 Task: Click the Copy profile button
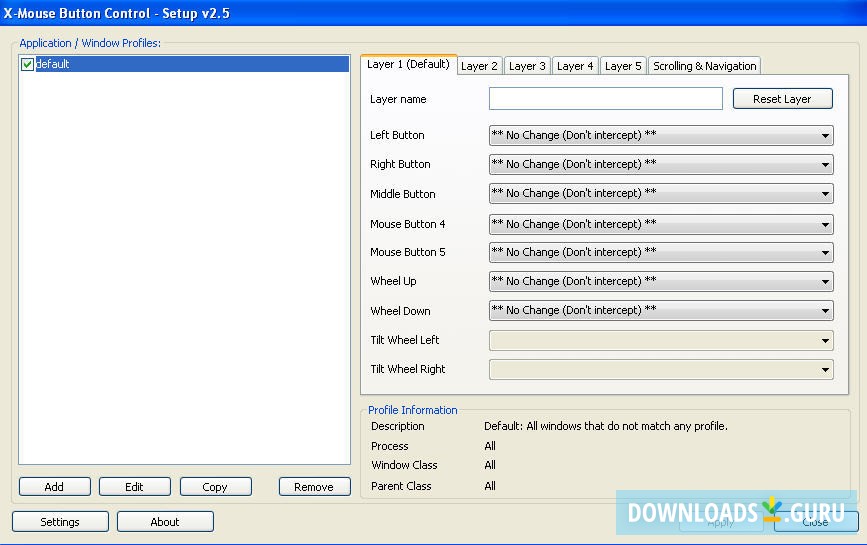tap(215, 487)
